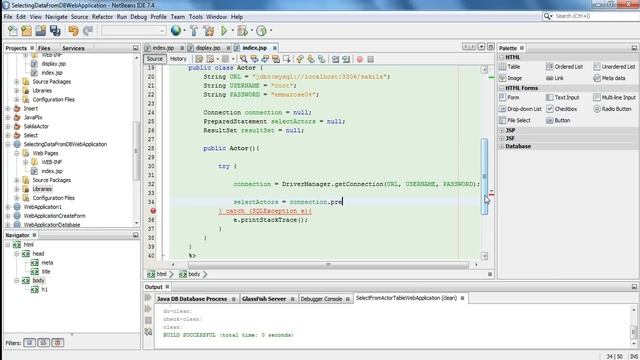Image resolution: width=640 pixels, height=360 pixels.
Task: Run the project with green arrow
Action: pos(224,31)
